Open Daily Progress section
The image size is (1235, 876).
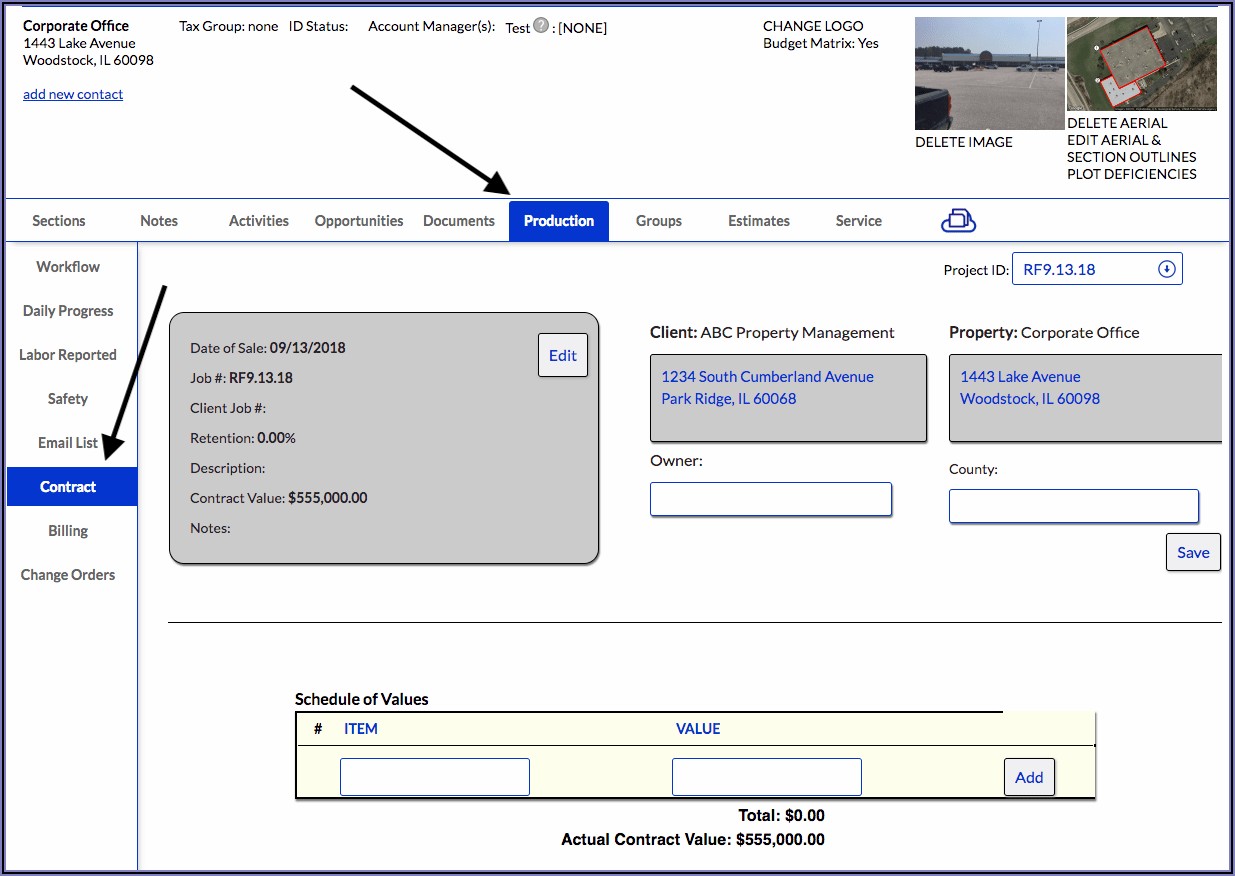pyautogui.click(x=68, y=311)
